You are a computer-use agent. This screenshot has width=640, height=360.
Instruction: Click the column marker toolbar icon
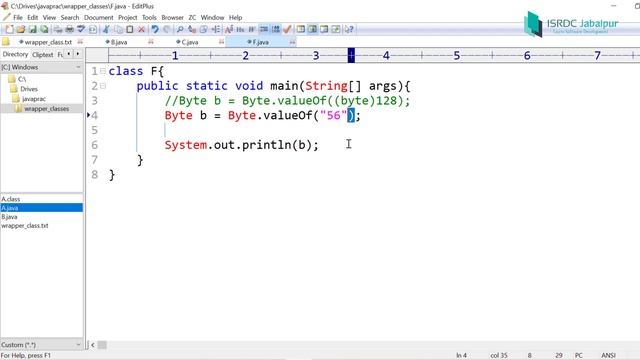coord(252,29)
